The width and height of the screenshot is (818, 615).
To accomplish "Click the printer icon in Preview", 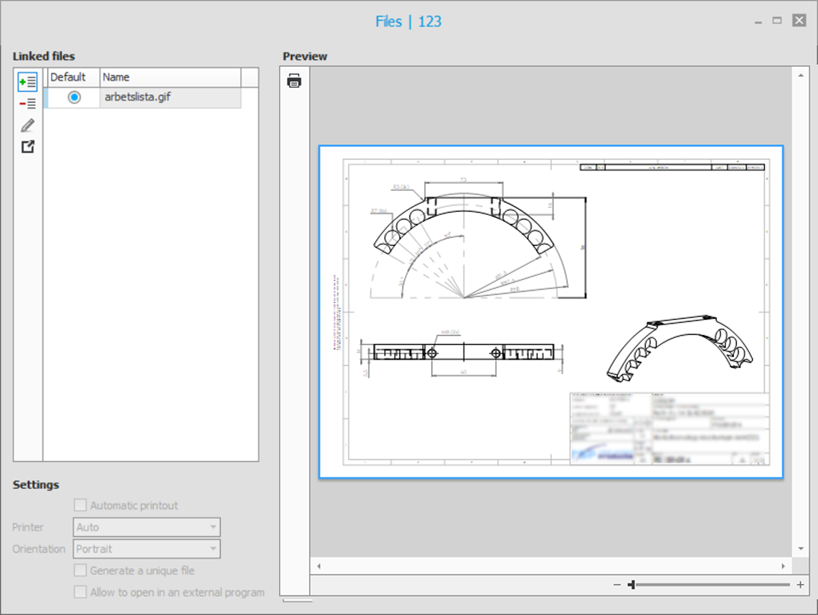I will 294,81.
